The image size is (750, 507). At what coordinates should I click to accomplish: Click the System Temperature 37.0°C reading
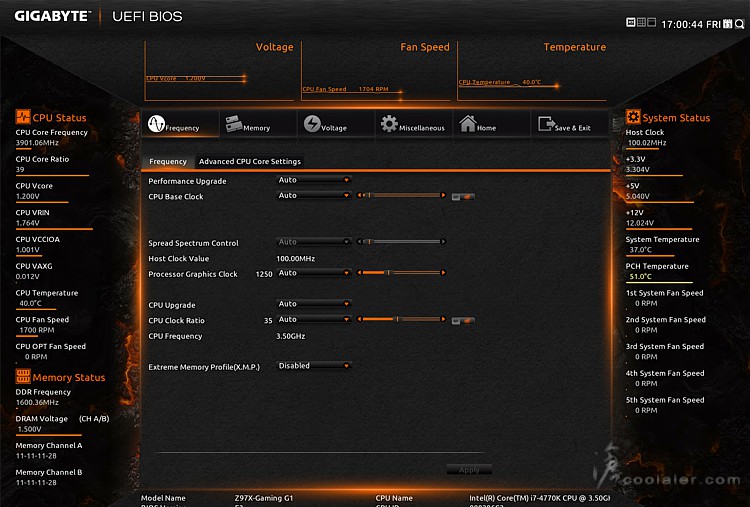[640, 250]
